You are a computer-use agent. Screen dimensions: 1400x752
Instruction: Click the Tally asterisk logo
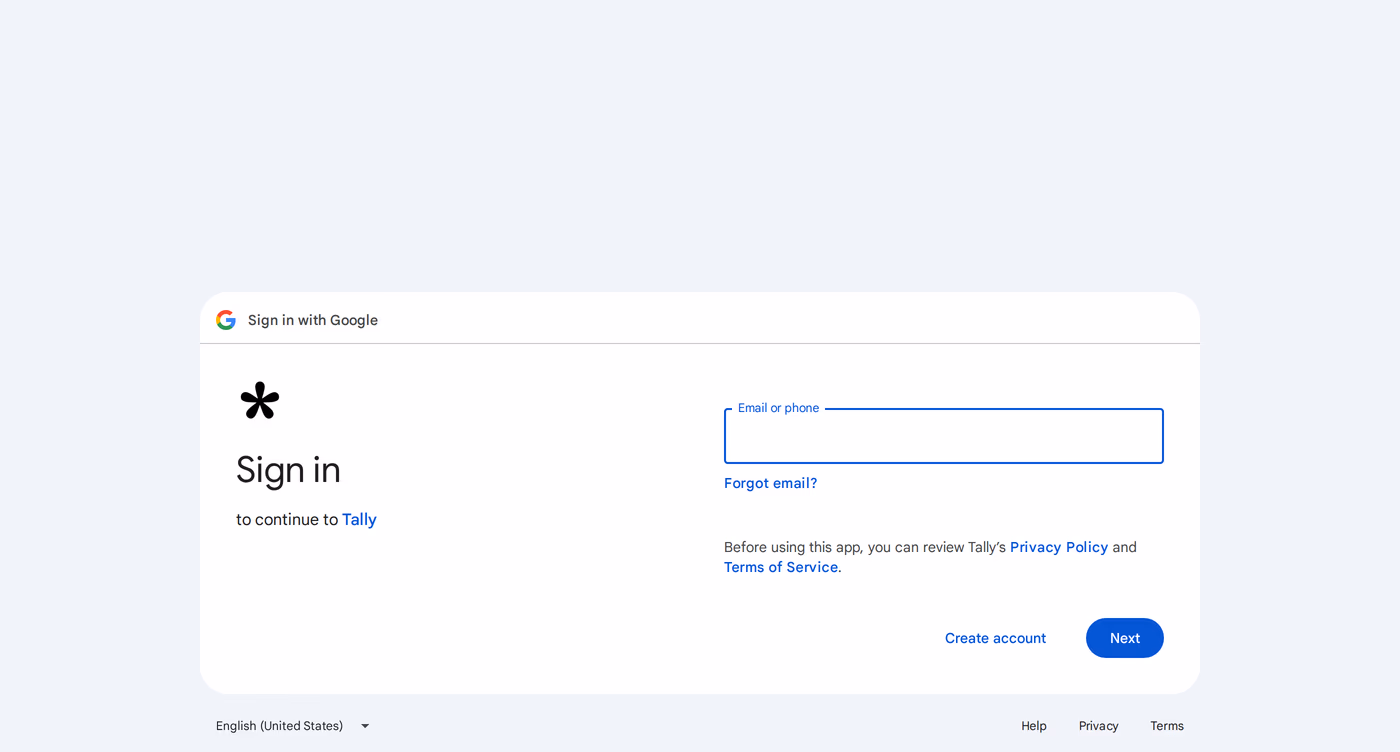(x=260, y=400)
